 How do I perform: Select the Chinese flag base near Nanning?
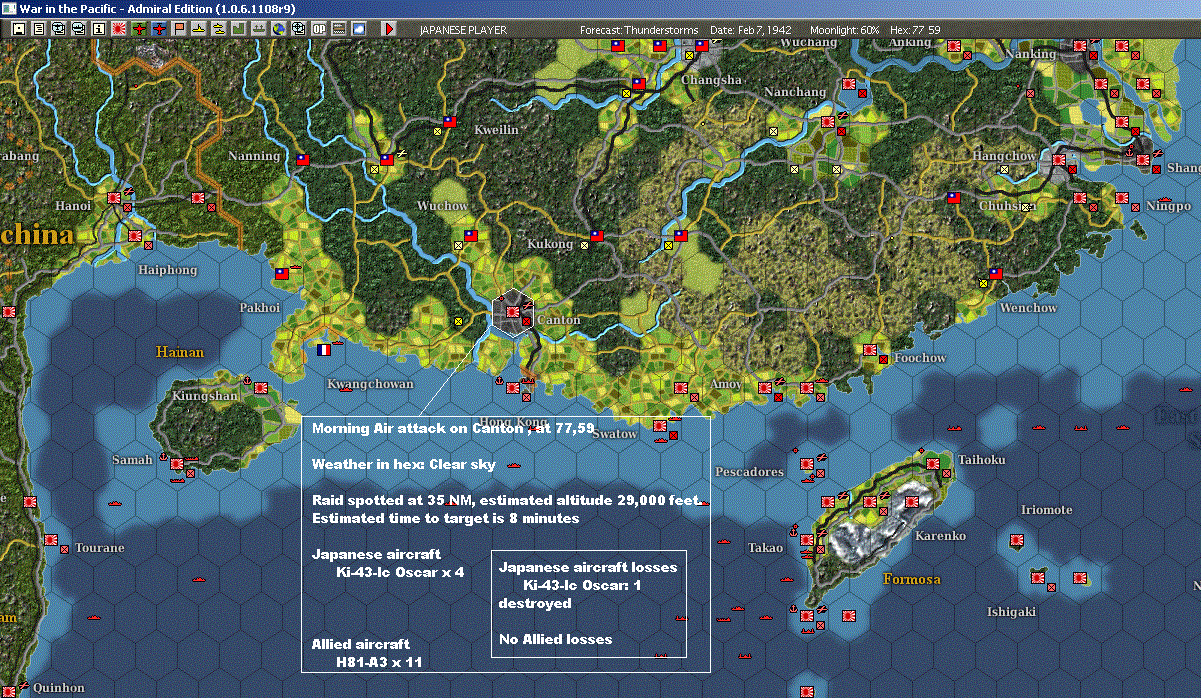[x=303, y=158]
